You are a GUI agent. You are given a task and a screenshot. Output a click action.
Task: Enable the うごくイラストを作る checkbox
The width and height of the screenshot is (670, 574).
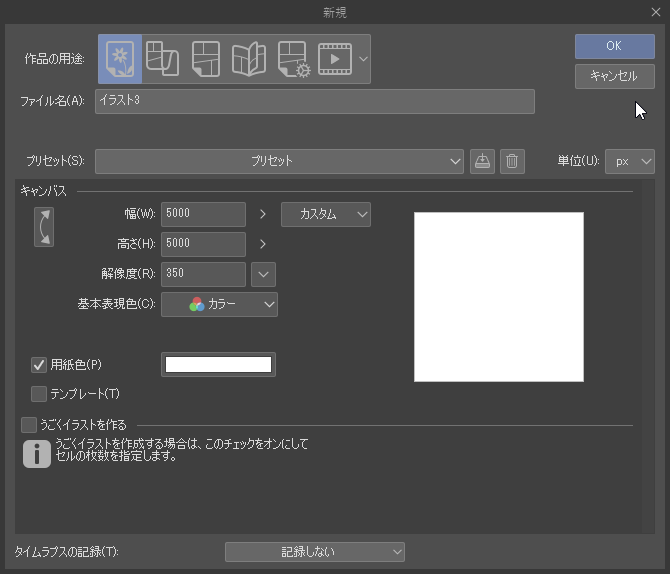[29, 425]
